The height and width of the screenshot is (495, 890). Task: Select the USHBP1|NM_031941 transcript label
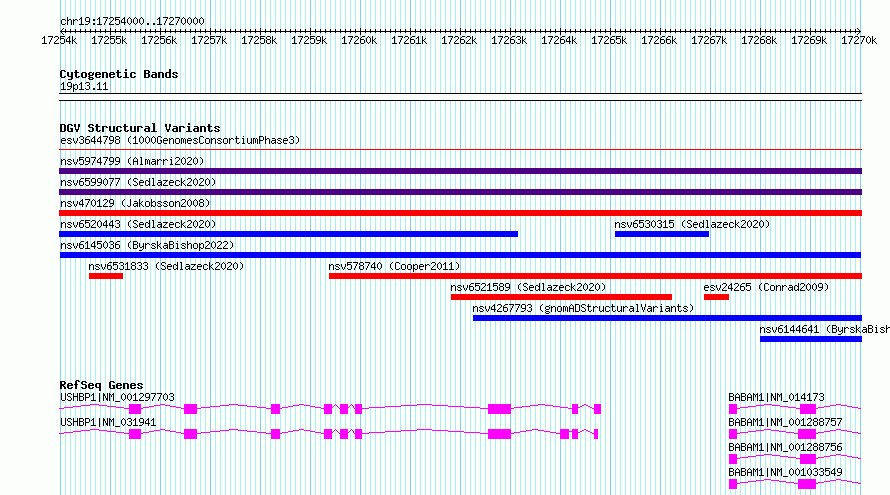[x=108, y=422]
